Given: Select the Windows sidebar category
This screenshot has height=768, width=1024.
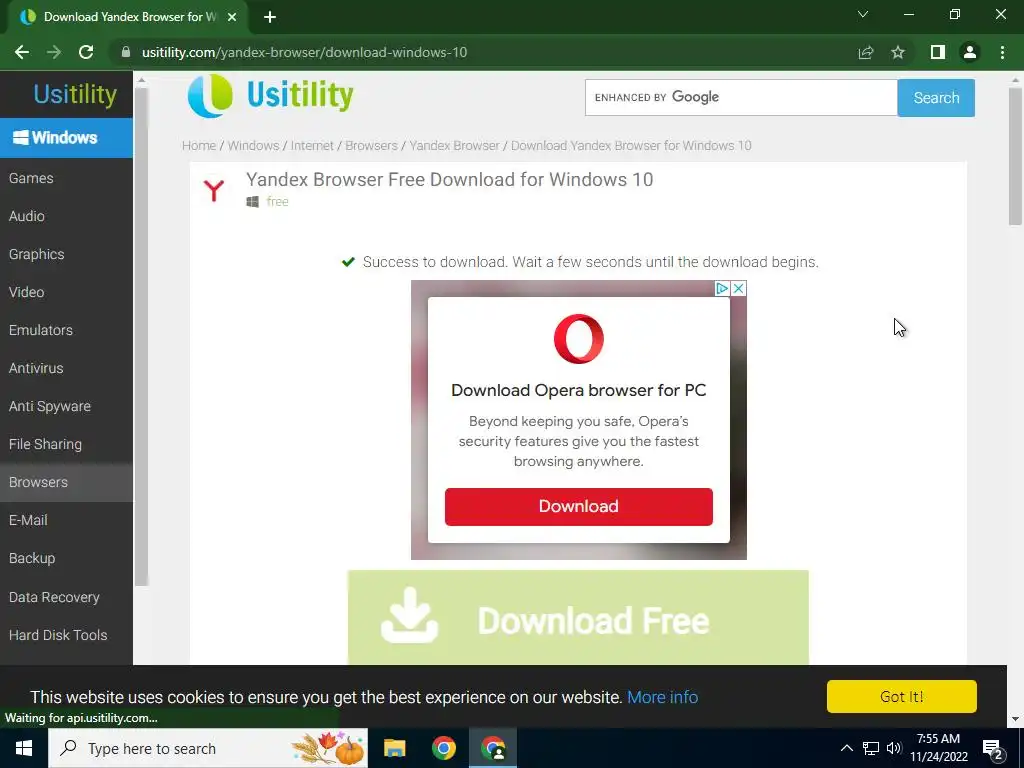Looking at the screenshot, I should pyautogui.click(x=66, y=138).
